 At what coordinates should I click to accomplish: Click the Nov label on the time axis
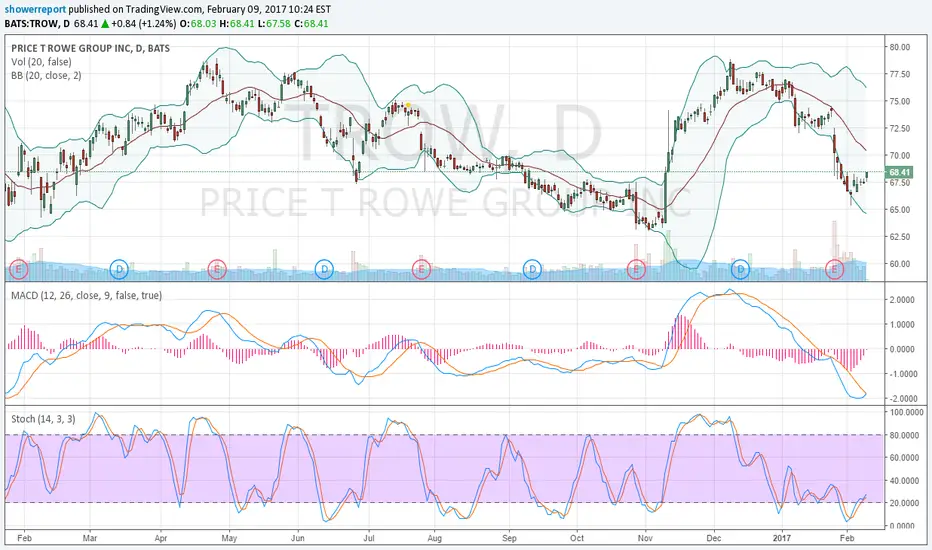[646, 538]
